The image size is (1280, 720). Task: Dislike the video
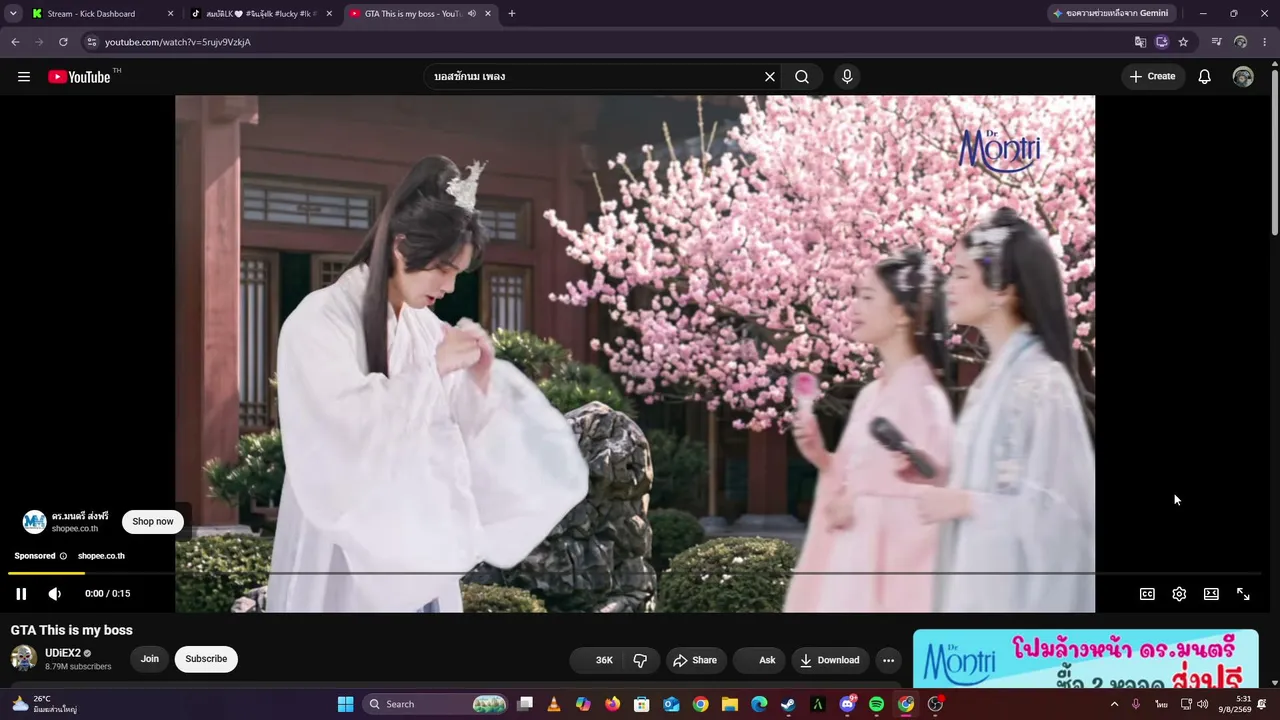(x=640, y=660)
